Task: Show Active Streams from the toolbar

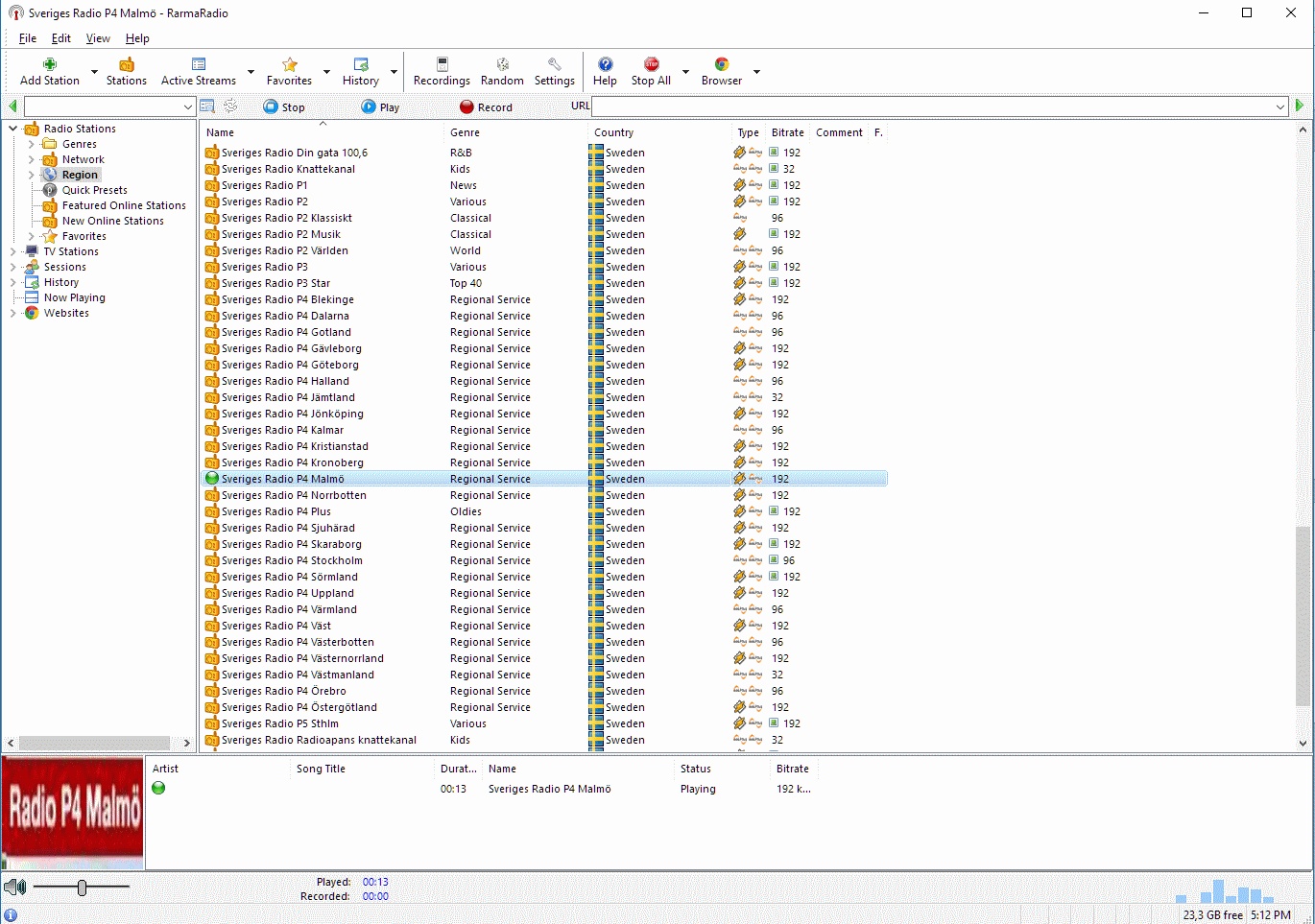Action: pos(199,64)
